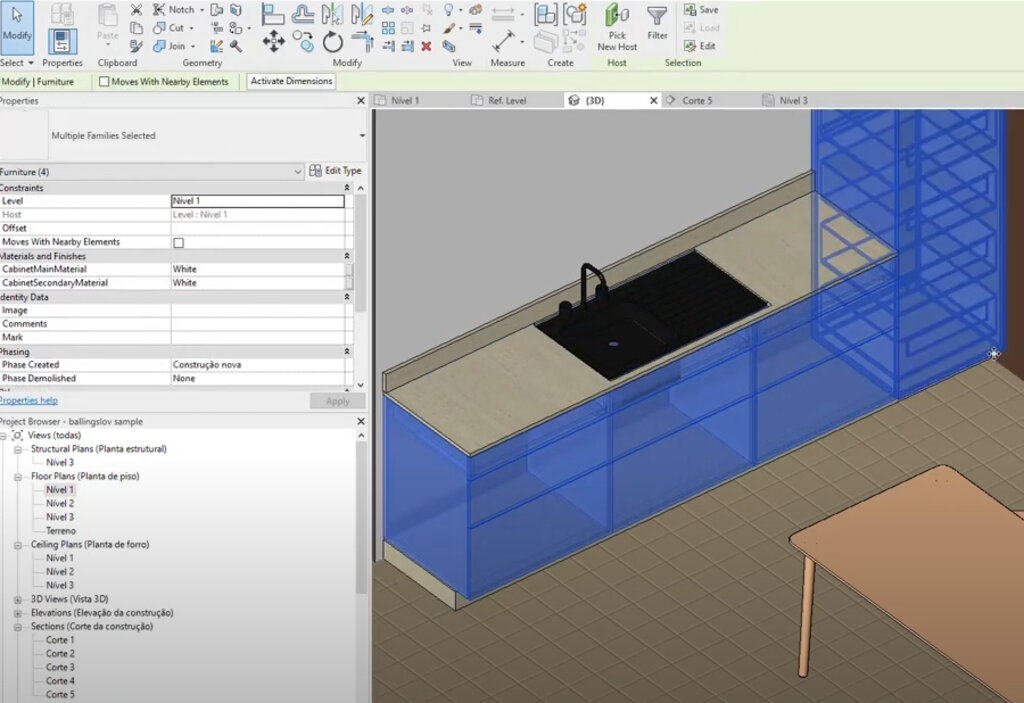Select the Move tool in Modify panel

273,42
